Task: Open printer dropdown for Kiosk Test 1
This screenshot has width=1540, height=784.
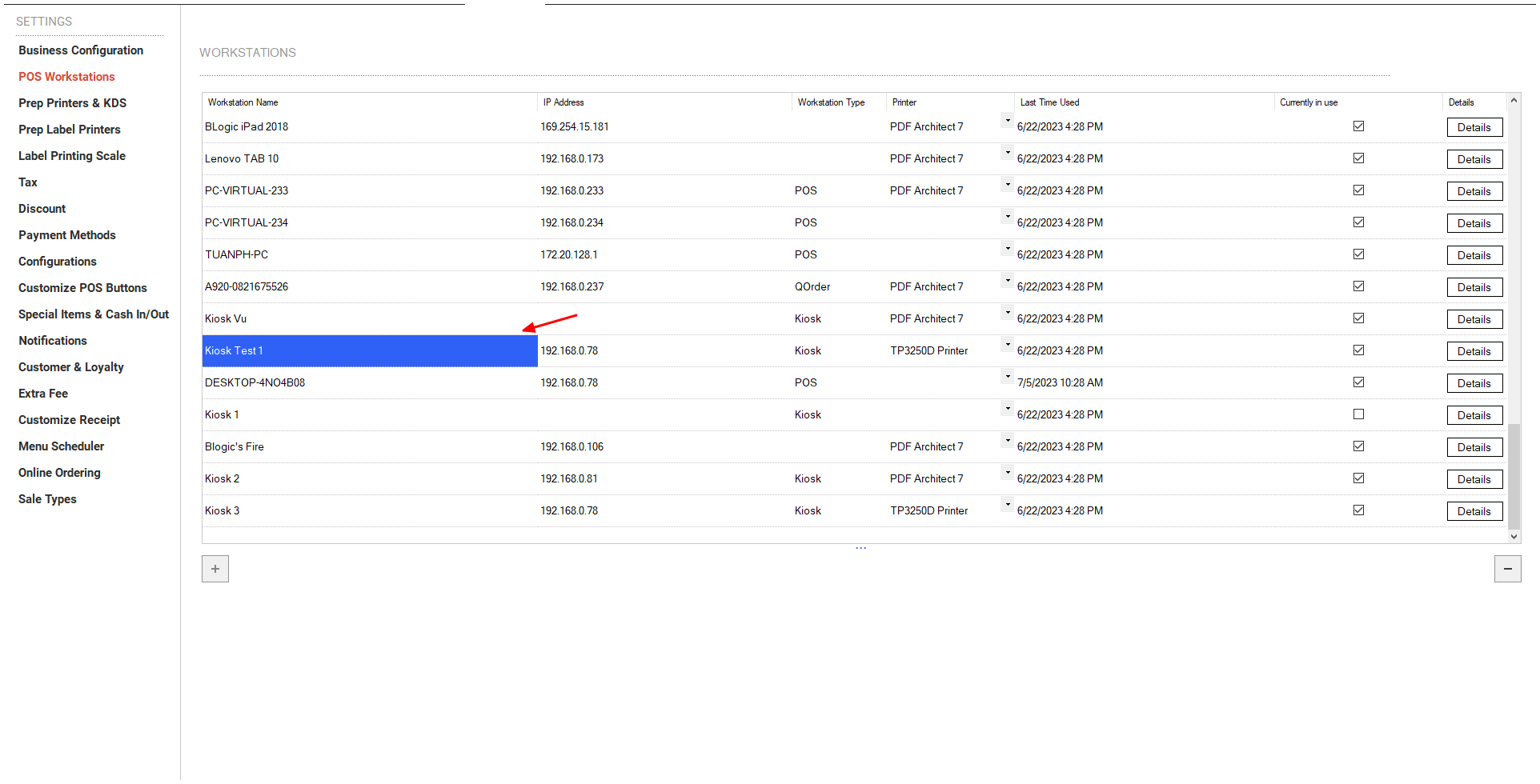Action: click(x=1008, y=346)
